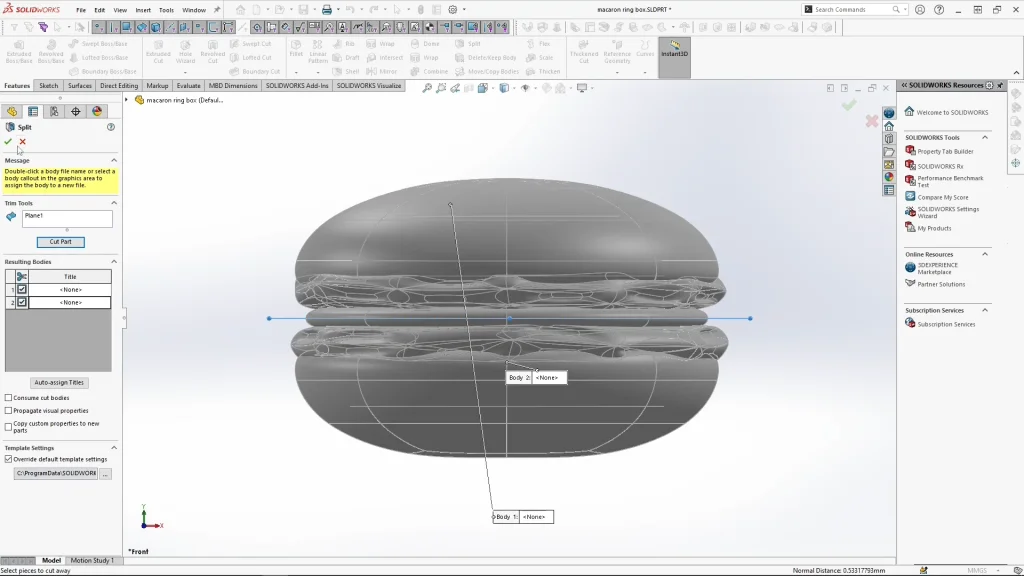Click the Plane1 trim tools selection box
Viewport: 1024px width, 576px height.
coord(67,218)
